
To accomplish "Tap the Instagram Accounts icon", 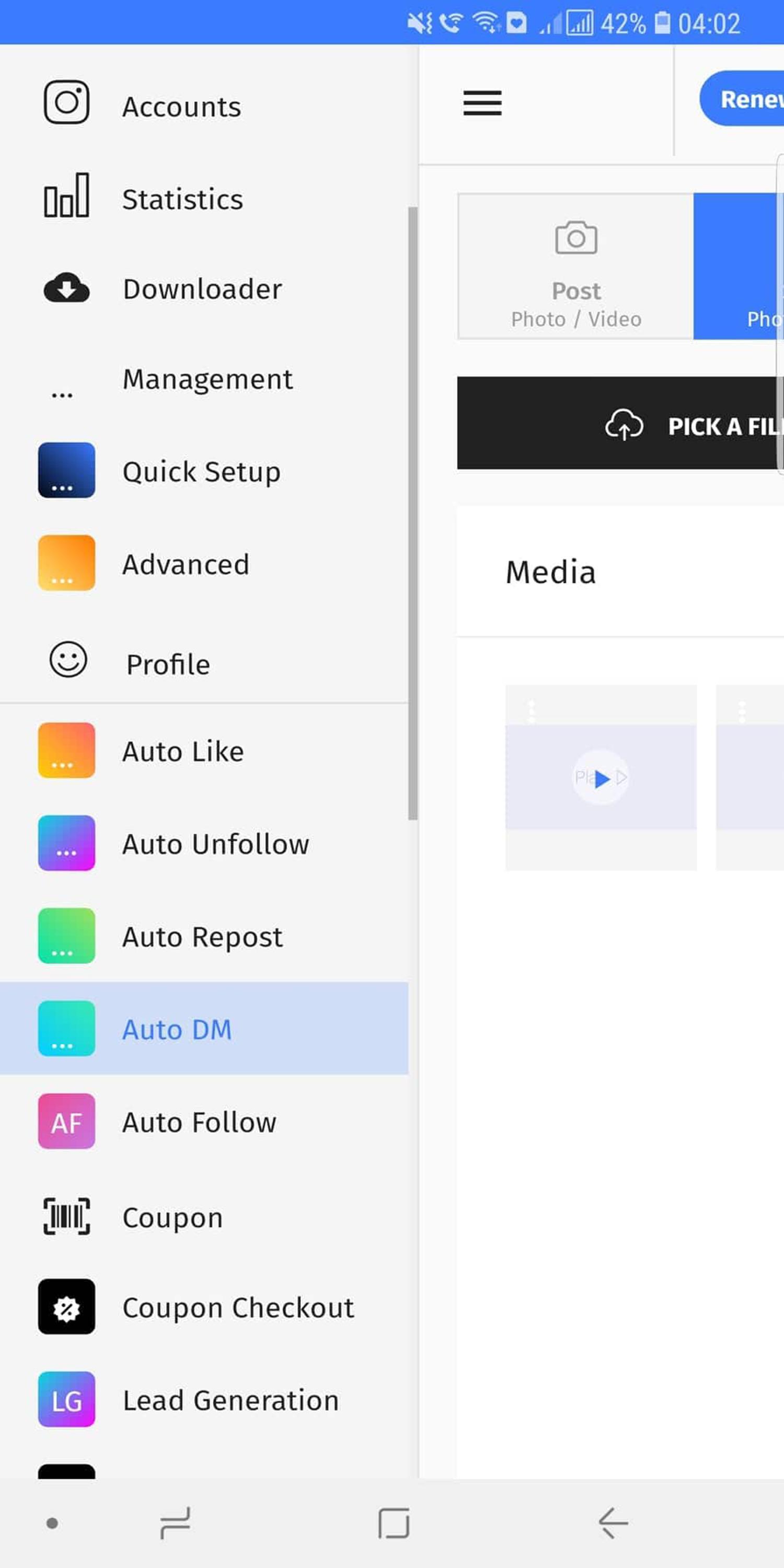I will (x=66, y=102).
